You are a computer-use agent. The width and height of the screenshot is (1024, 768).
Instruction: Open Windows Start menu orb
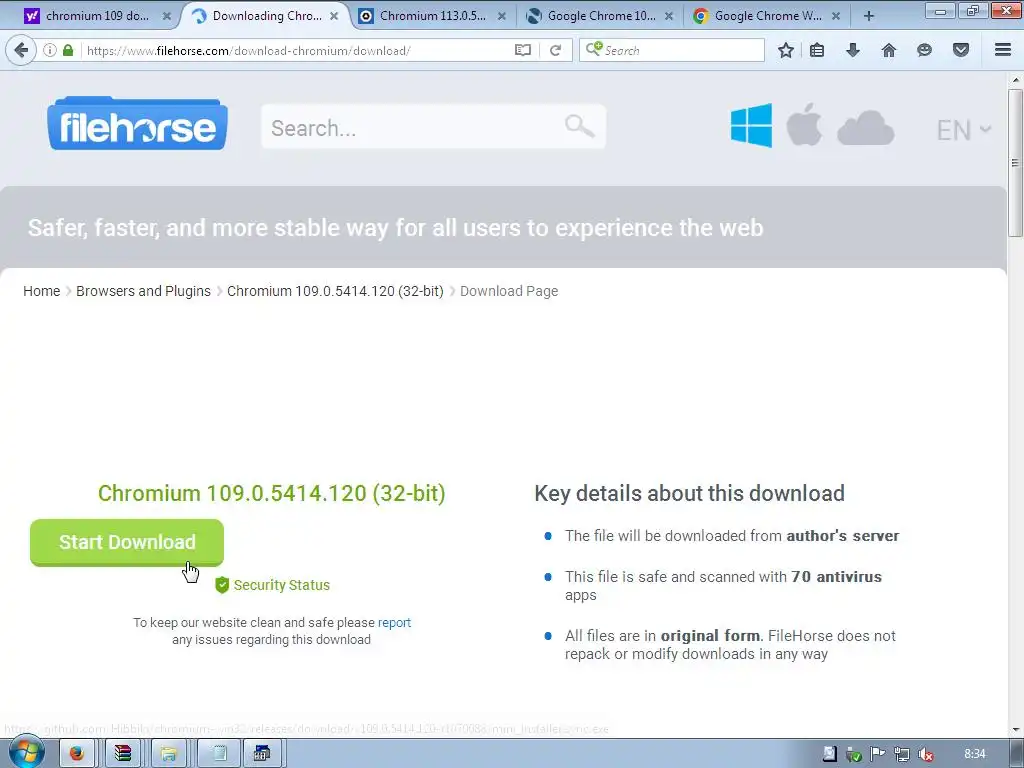[27, 753]
